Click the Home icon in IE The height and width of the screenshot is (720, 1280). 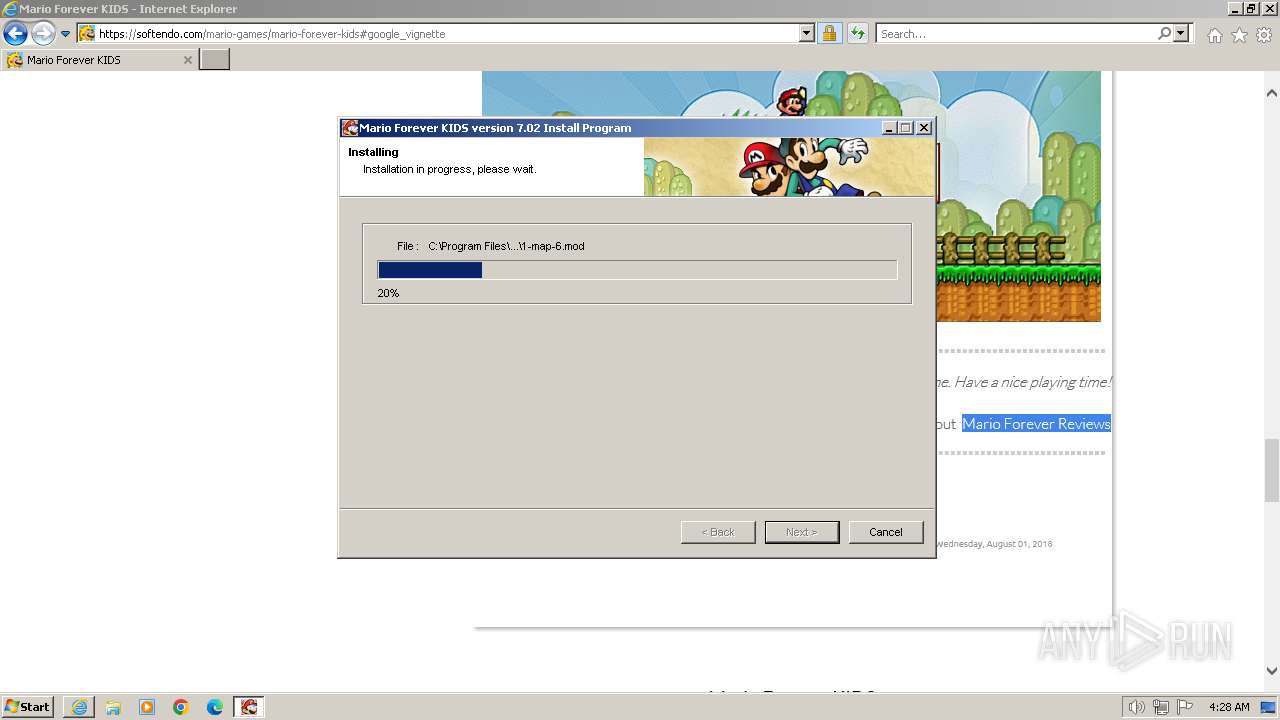click(1214, 35)
